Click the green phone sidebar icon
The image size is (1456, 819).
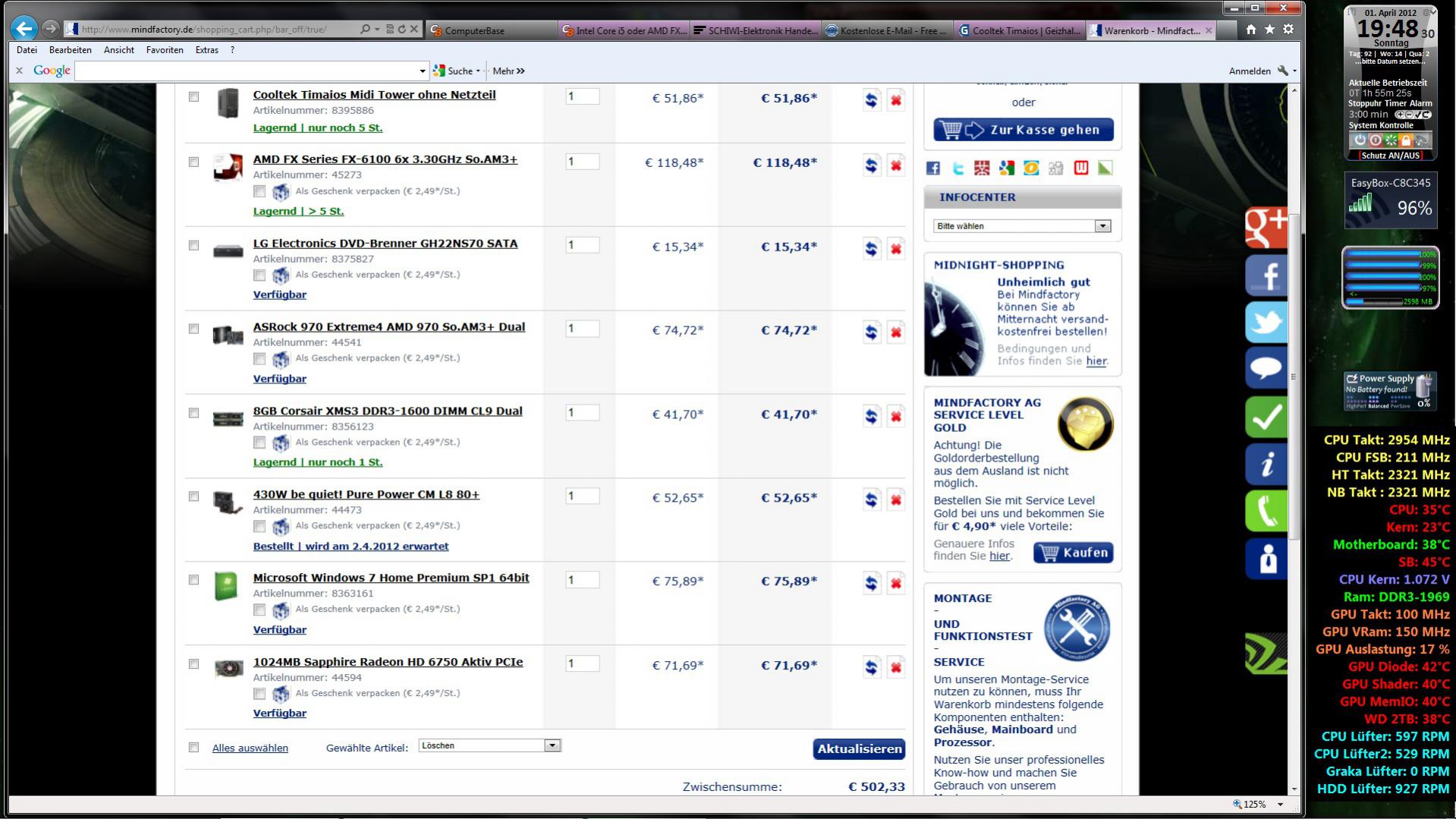(1266, 511)
